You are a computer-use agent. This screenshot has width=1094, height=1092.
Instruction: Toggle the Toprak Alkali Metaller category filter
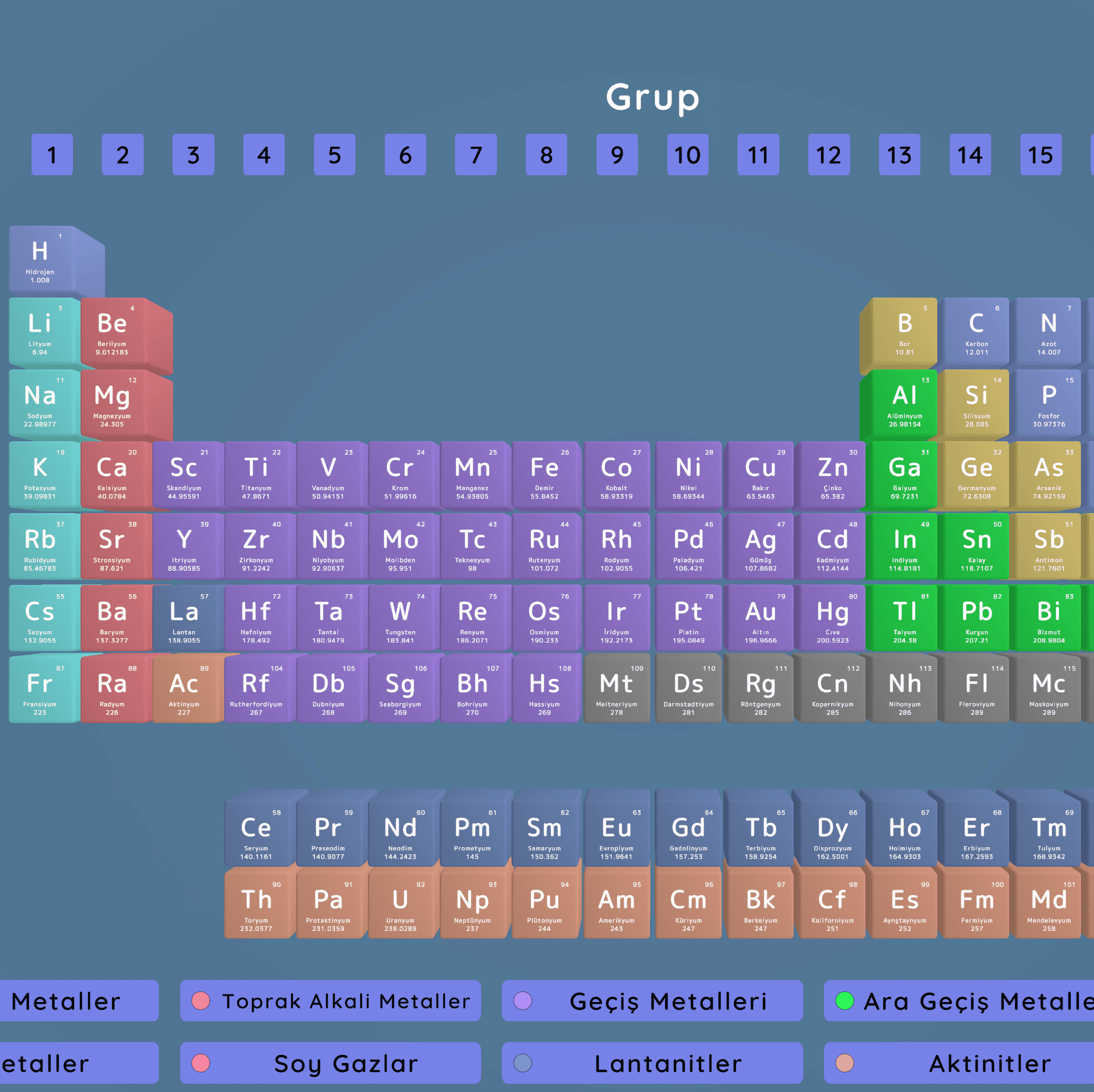click(x=331, y=1001)
